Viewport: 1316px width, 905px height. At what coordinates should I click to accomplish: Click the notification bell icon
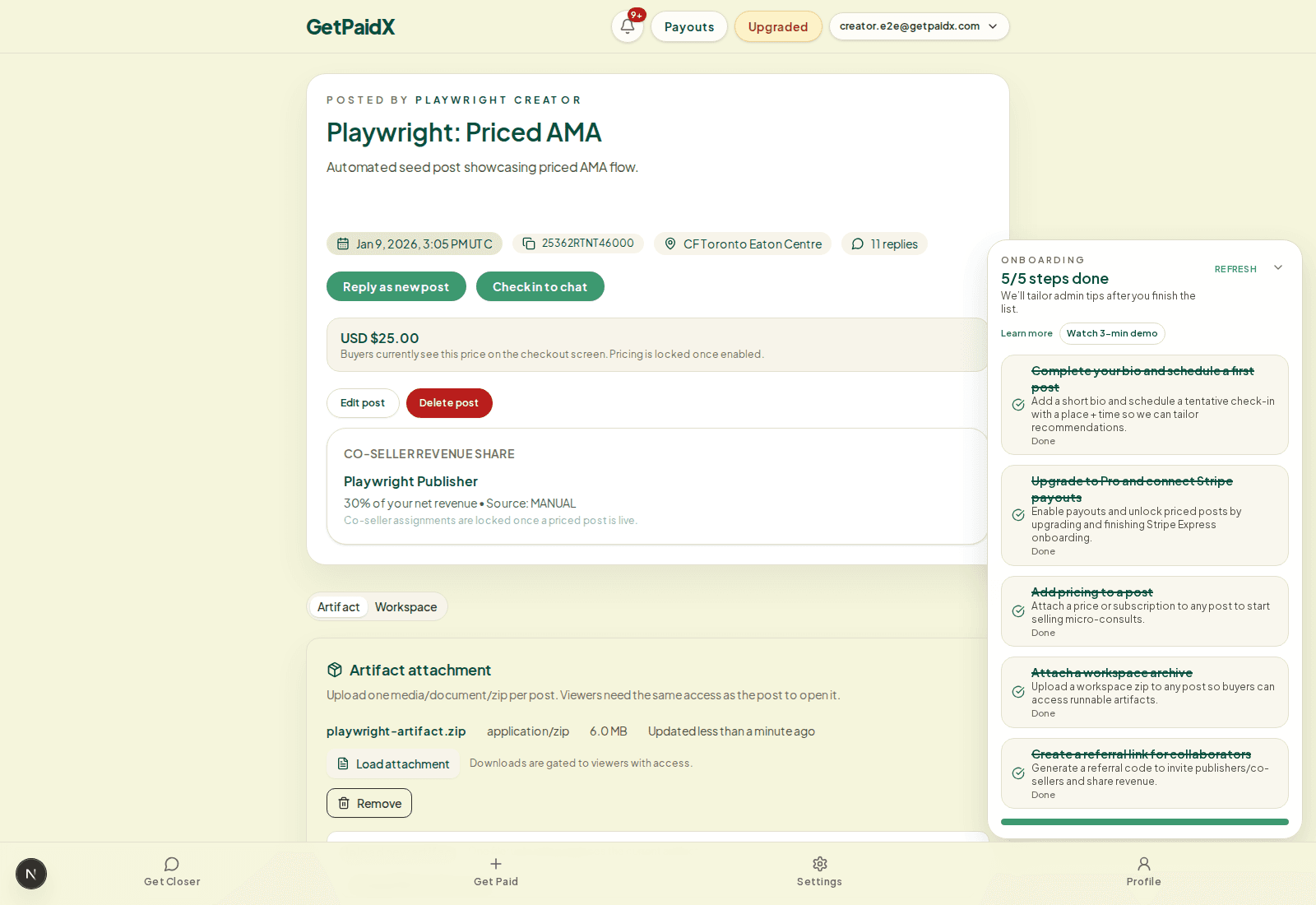(627, 26)
